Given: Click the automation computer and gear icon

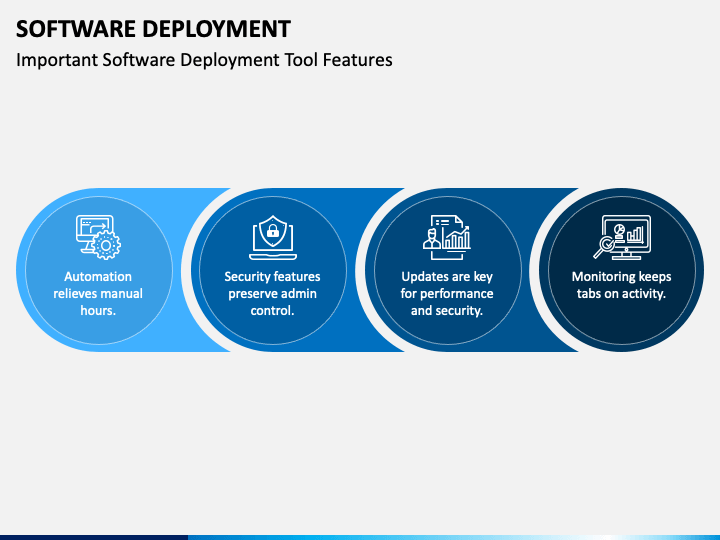Looking at the screenshot, I should 98,237.
